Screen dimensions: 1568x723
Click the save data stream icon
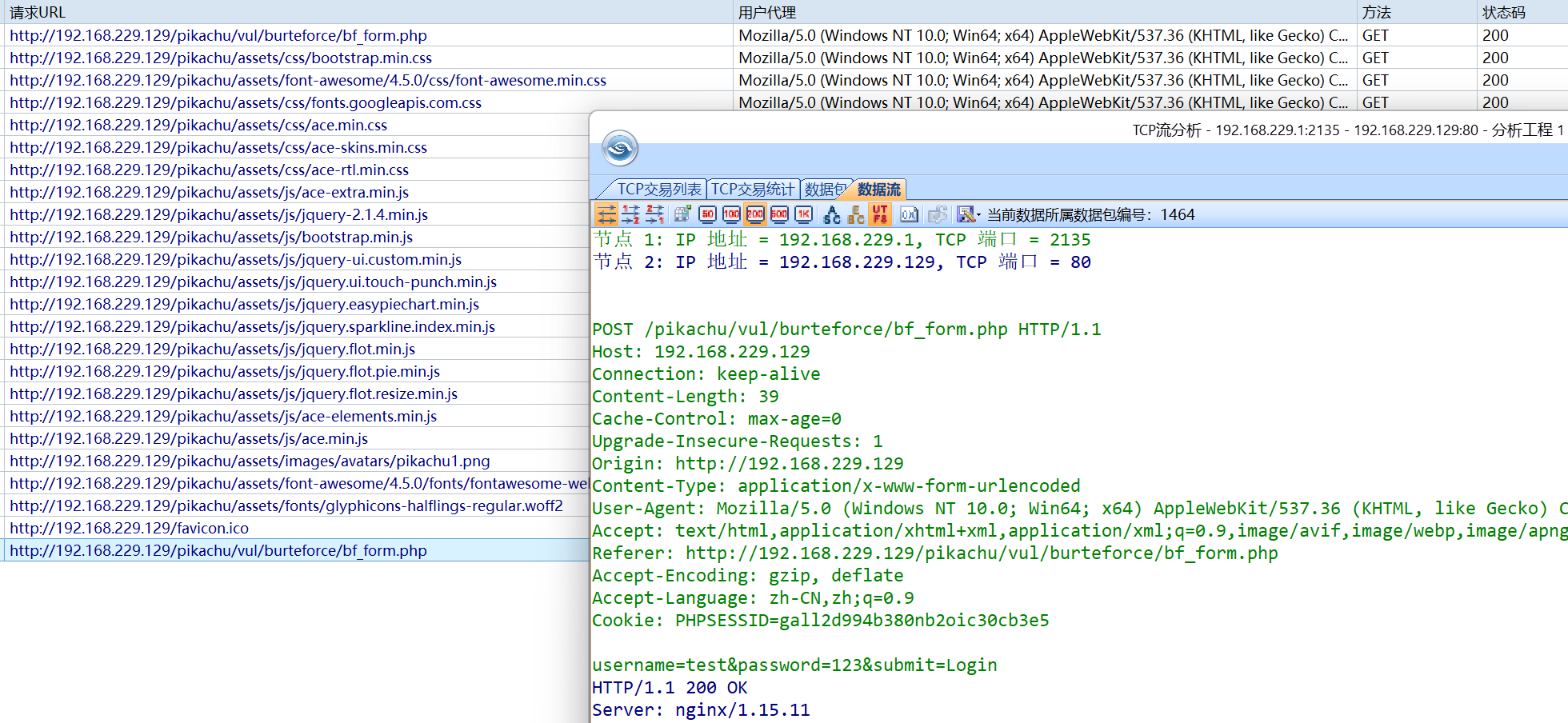966,214
